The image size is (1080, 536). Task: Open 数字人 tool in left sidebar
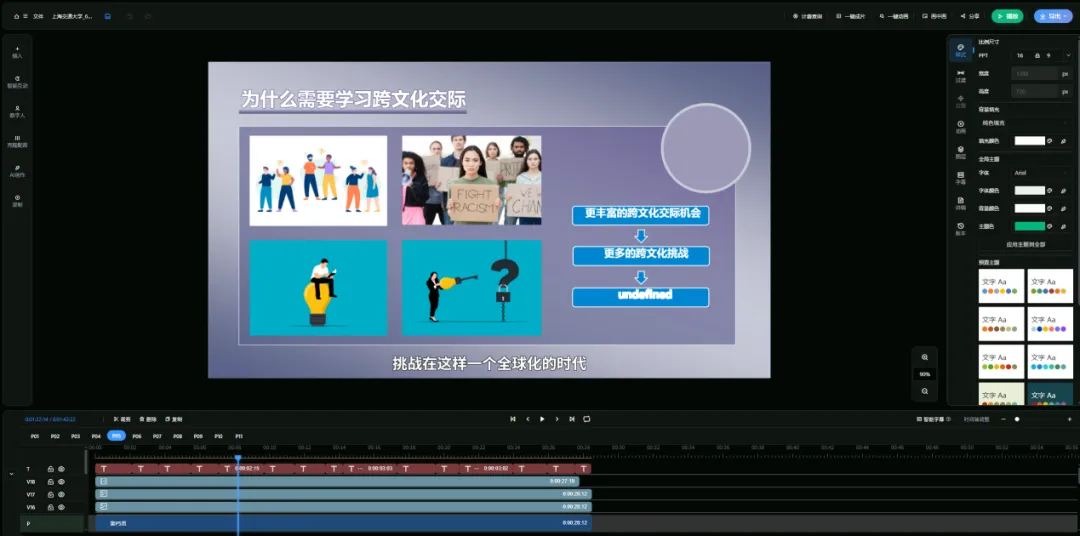pos(17,112)
